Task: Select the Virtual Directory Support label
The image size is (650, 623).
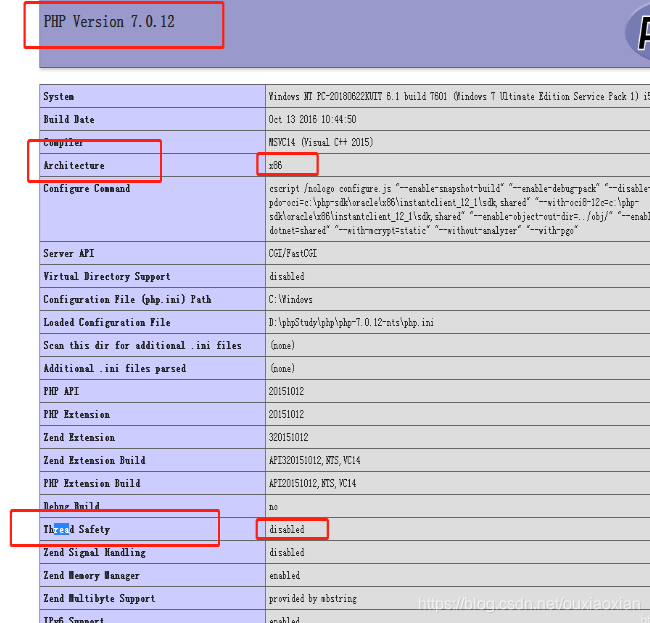Action: (x=107, y=276)
